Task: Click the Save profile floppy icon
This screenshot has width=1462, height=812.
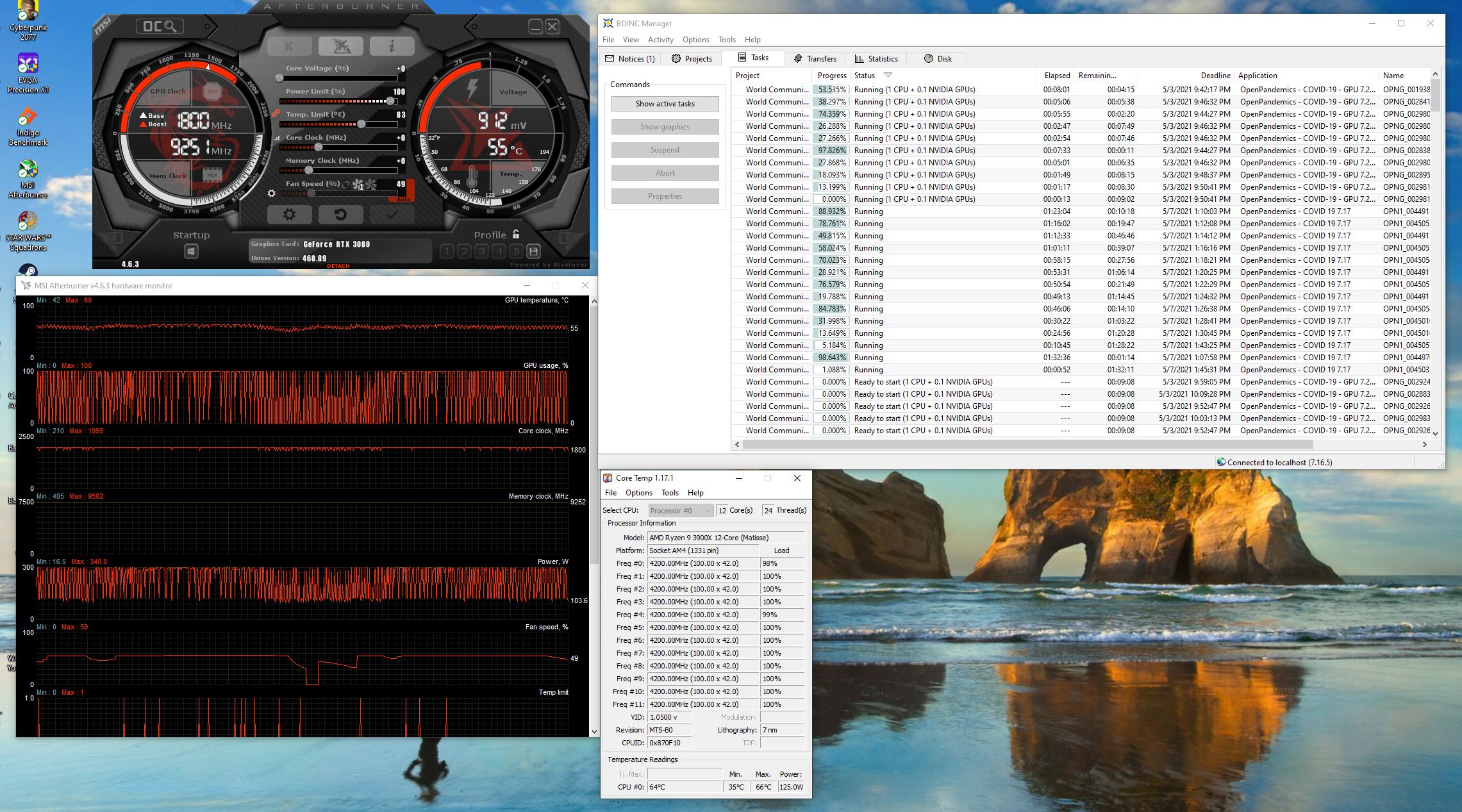Action: click(x=533, y=251)
